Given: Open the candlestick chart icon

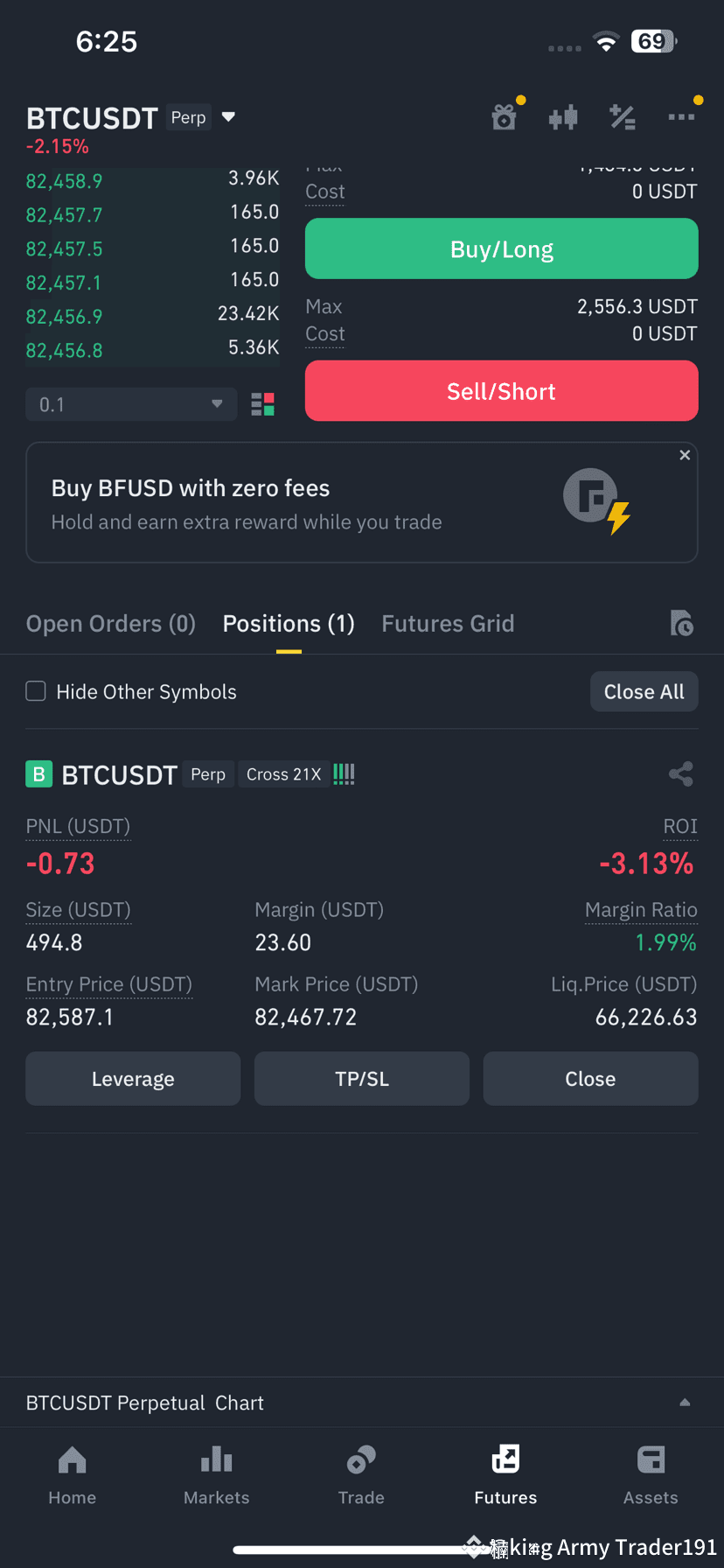Looking at the screenshot, I should 563,116.
